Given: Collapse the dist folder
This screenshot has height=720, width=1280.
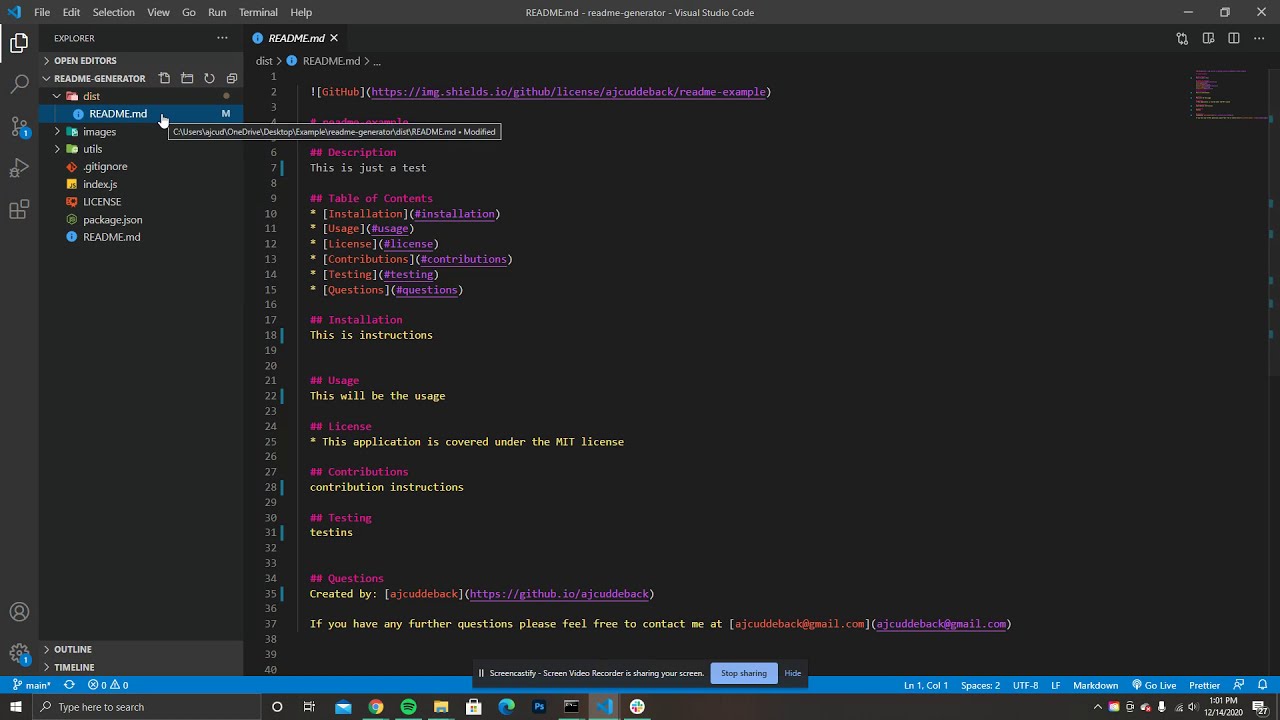Looking at the screenshot, I should pyautogui.click(x=91, y=96).
